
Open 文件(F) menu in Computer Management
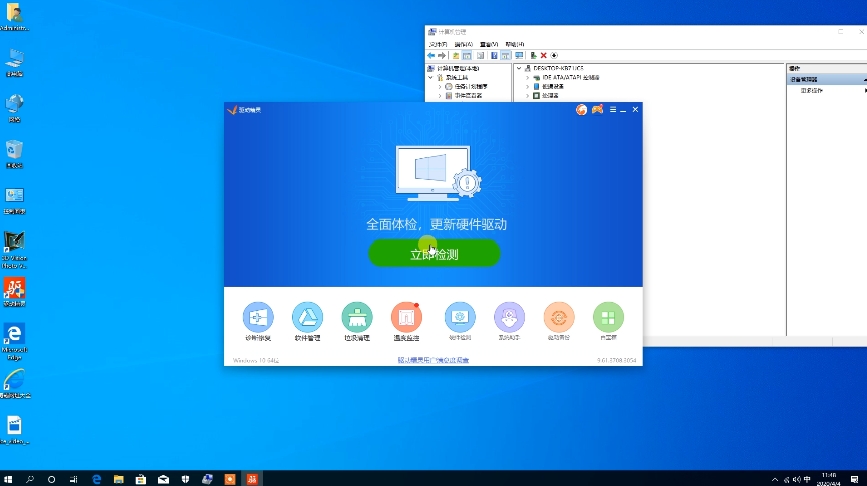[x=437, y=44]
